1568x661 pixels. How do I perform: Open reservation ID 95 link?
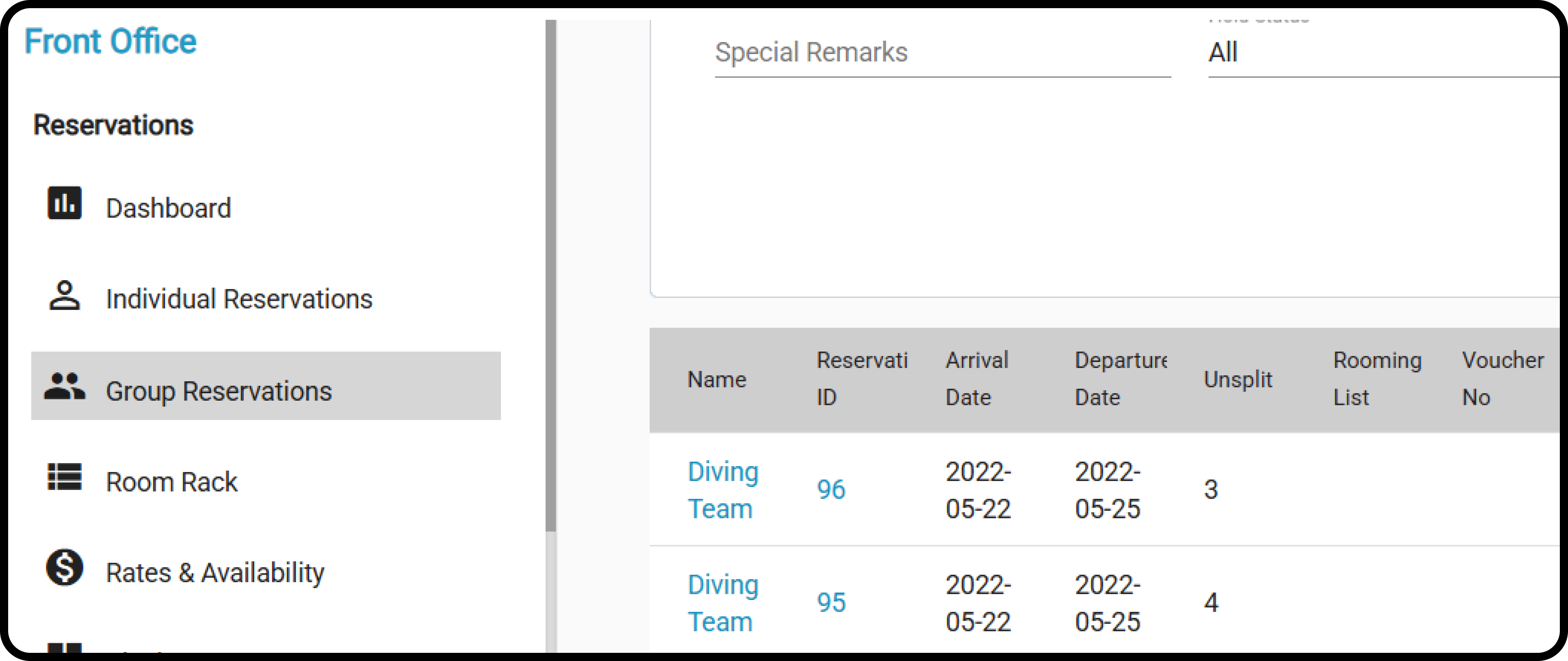coord(831,602)
